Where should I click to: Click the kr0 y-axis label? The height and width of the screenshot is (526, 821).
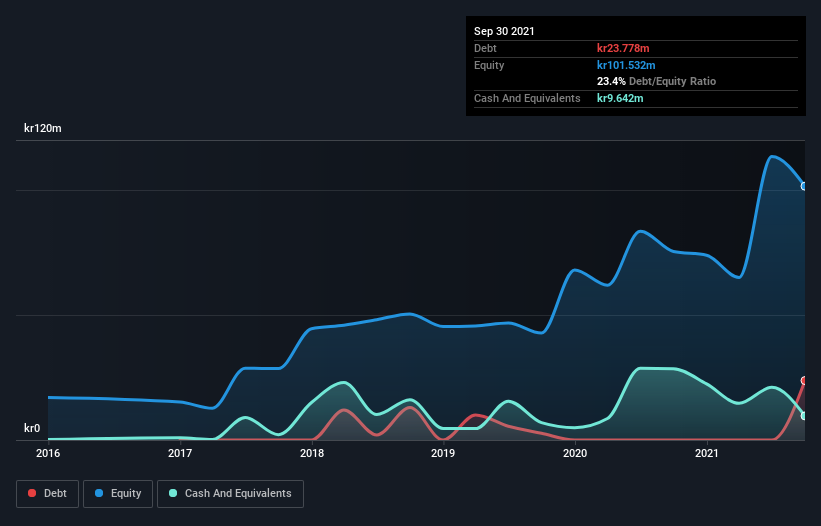32,428
